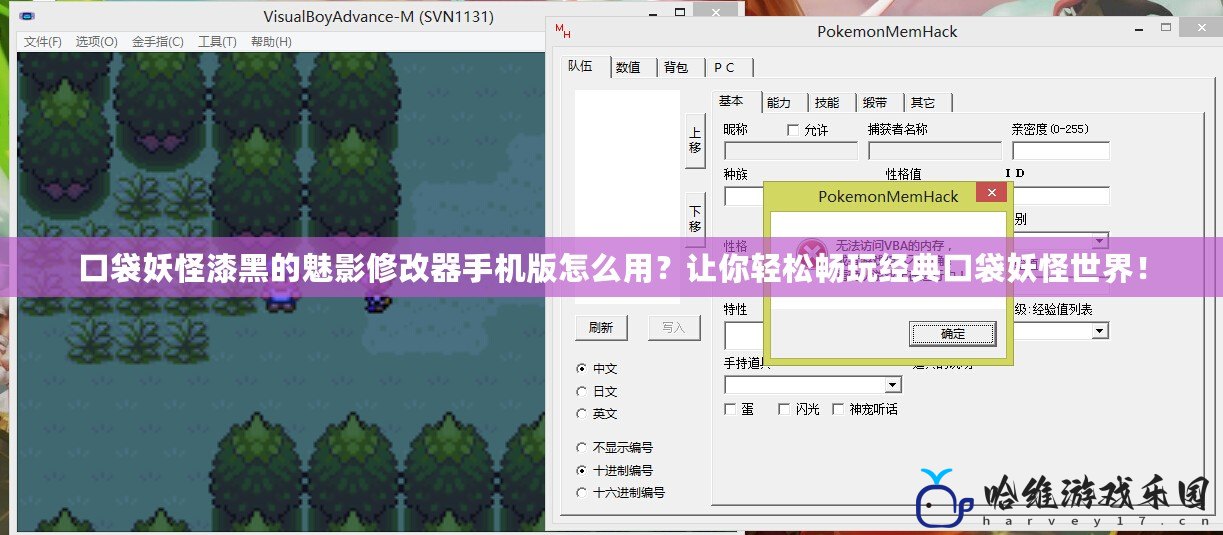1223x535 pixels.
Task: Click the 昵称 nickname input field
Action: [791, 151]
